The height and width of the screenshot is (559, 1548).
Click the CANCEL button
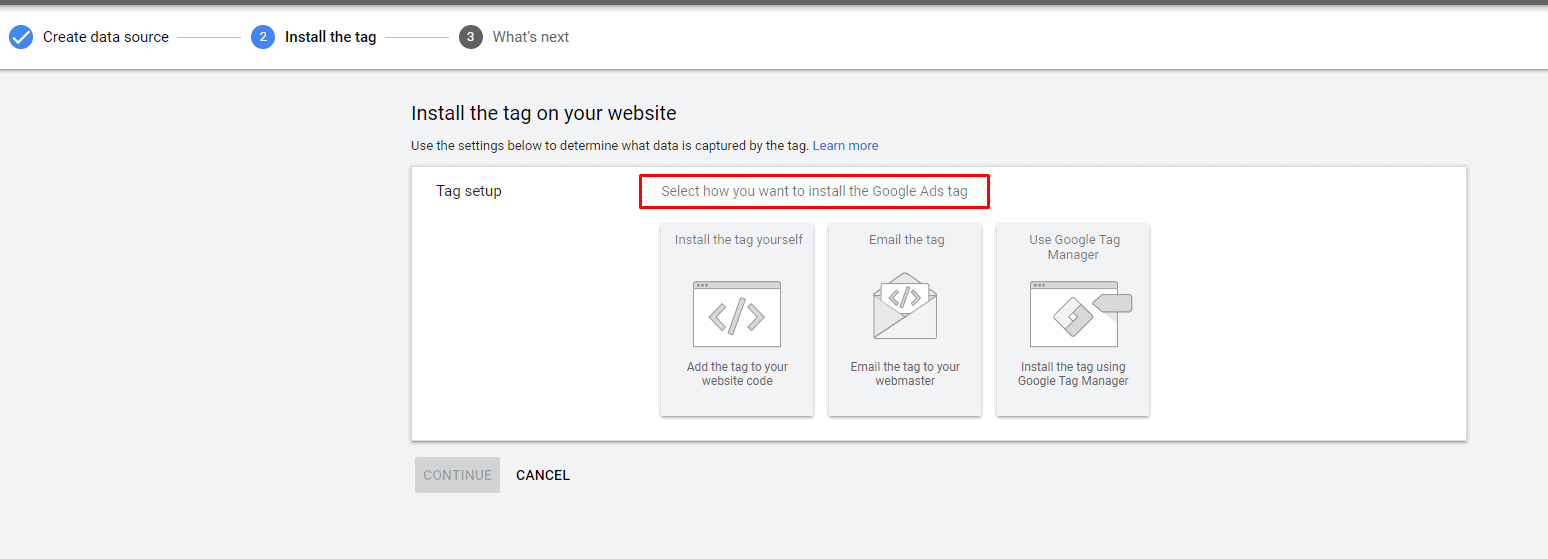(543, 475)
